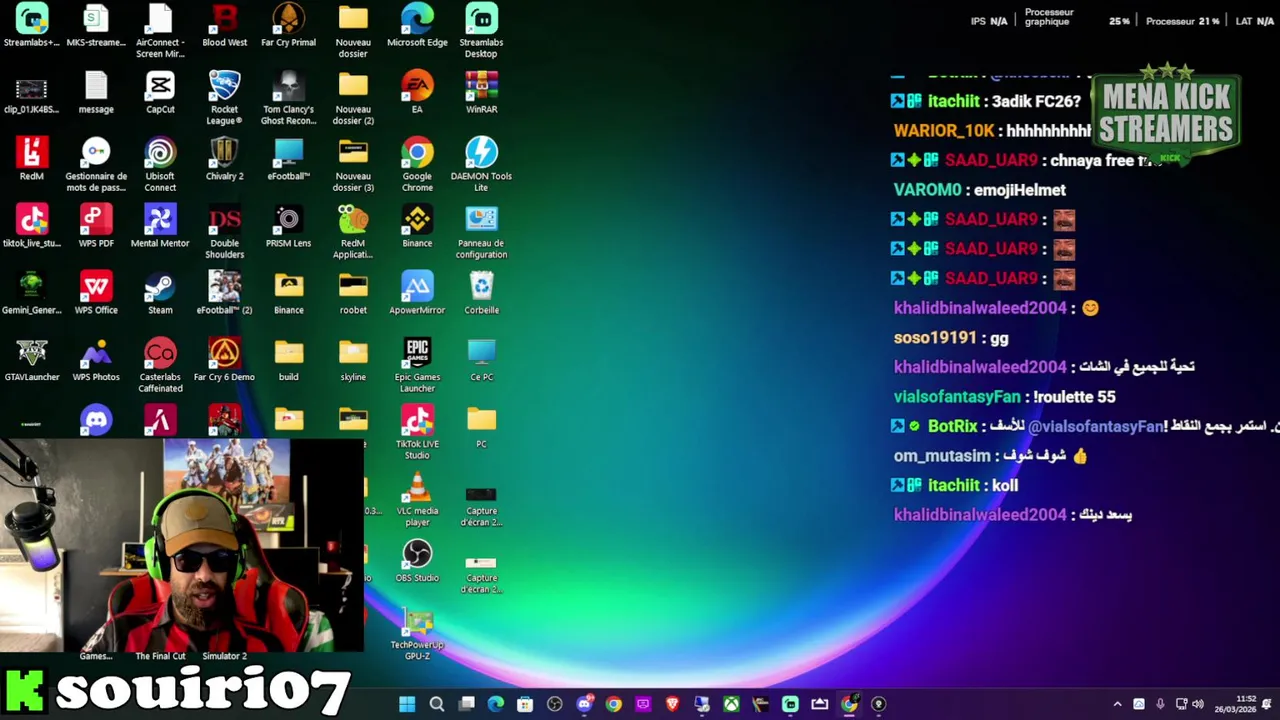Viewport: 1280px width, 720px height.
Task: Open the Steam desktop shortcut
Action: point(160,294)
